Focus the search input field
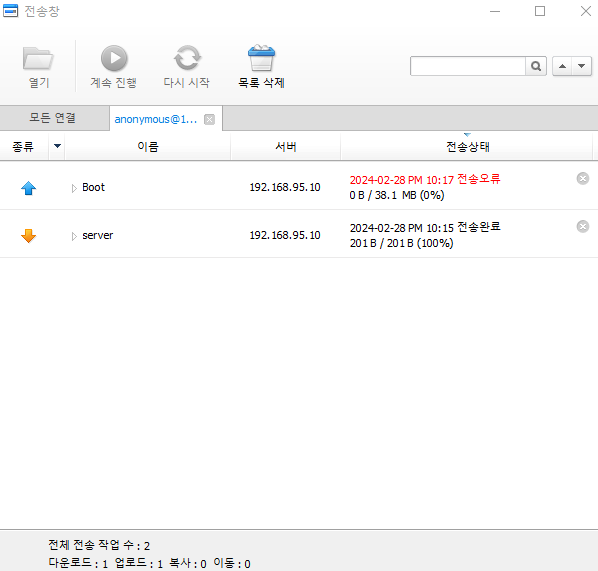The height and width of the screenshot is (571, 598). [468, 66]
